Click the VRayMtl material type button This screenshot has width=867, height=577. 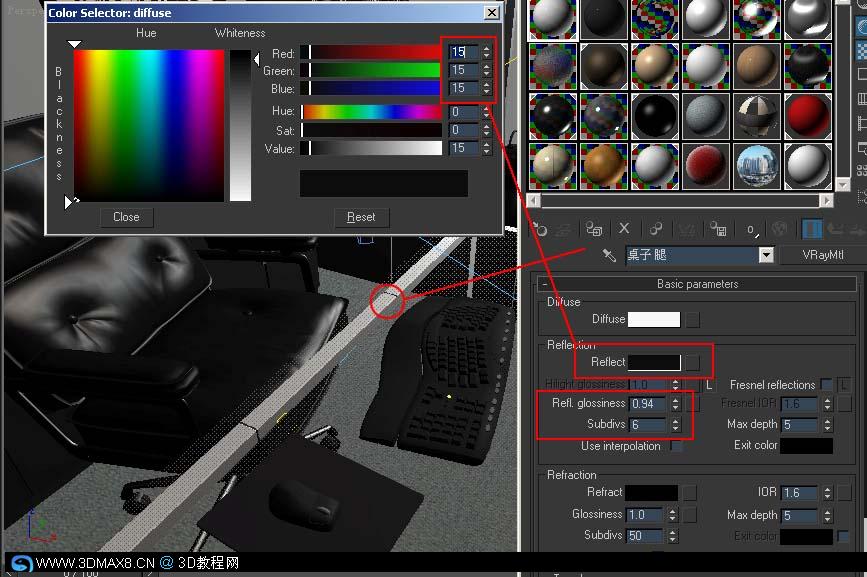click(x=822, y=255)
